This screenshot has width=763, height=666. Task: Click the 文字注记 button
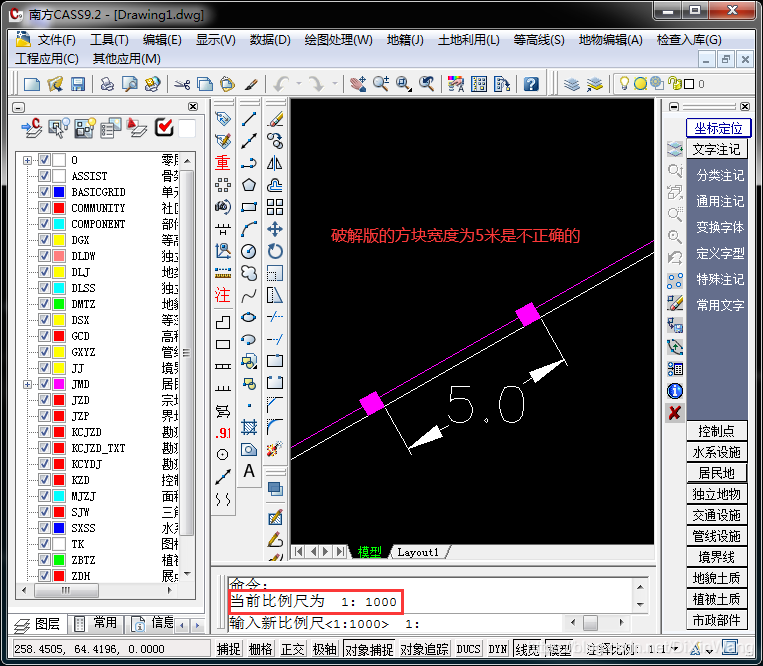pos(716,149)
